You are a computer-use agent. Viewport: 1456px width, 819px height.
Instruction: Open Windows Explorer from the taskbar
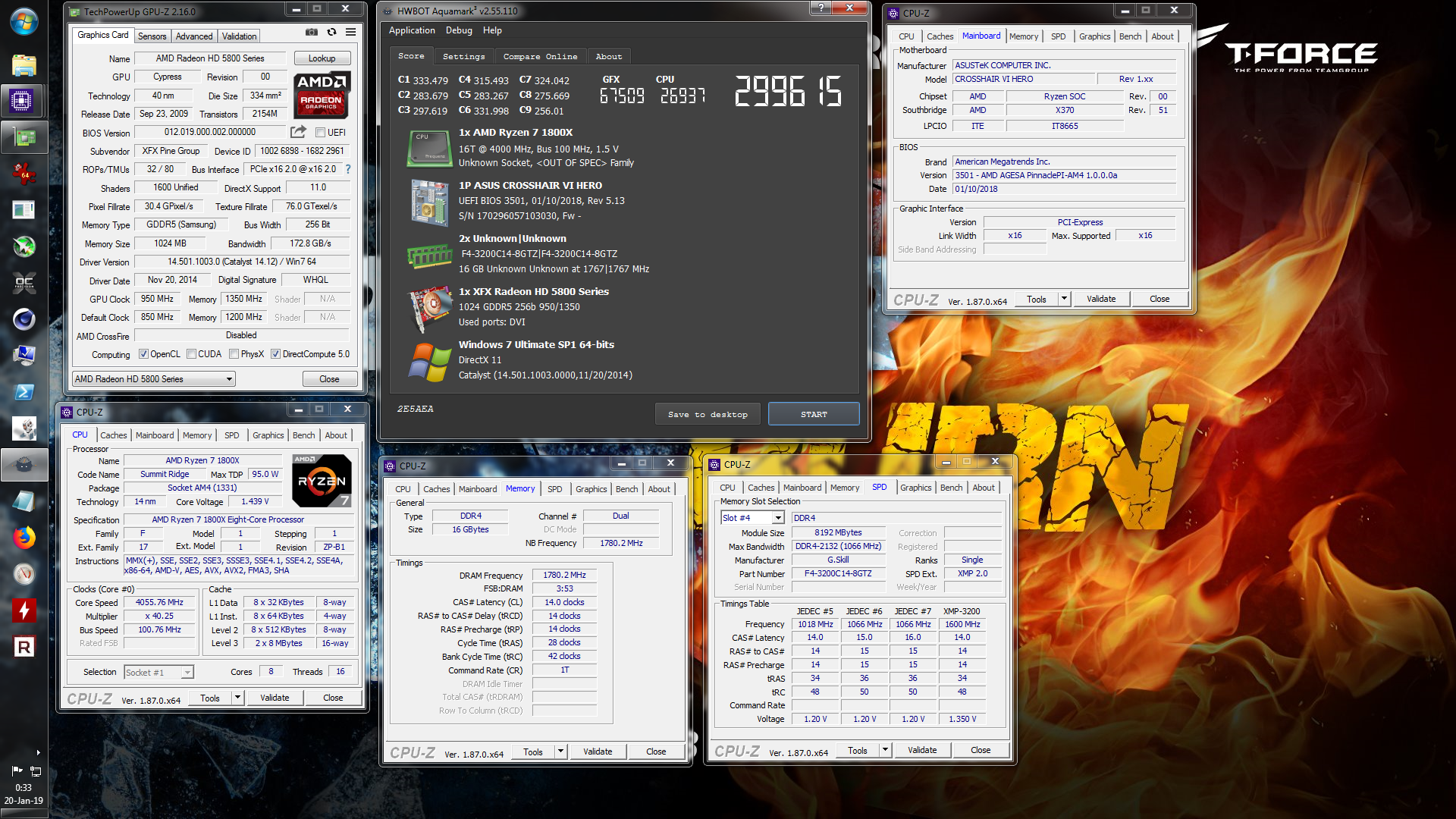click(x=24, y=65)
